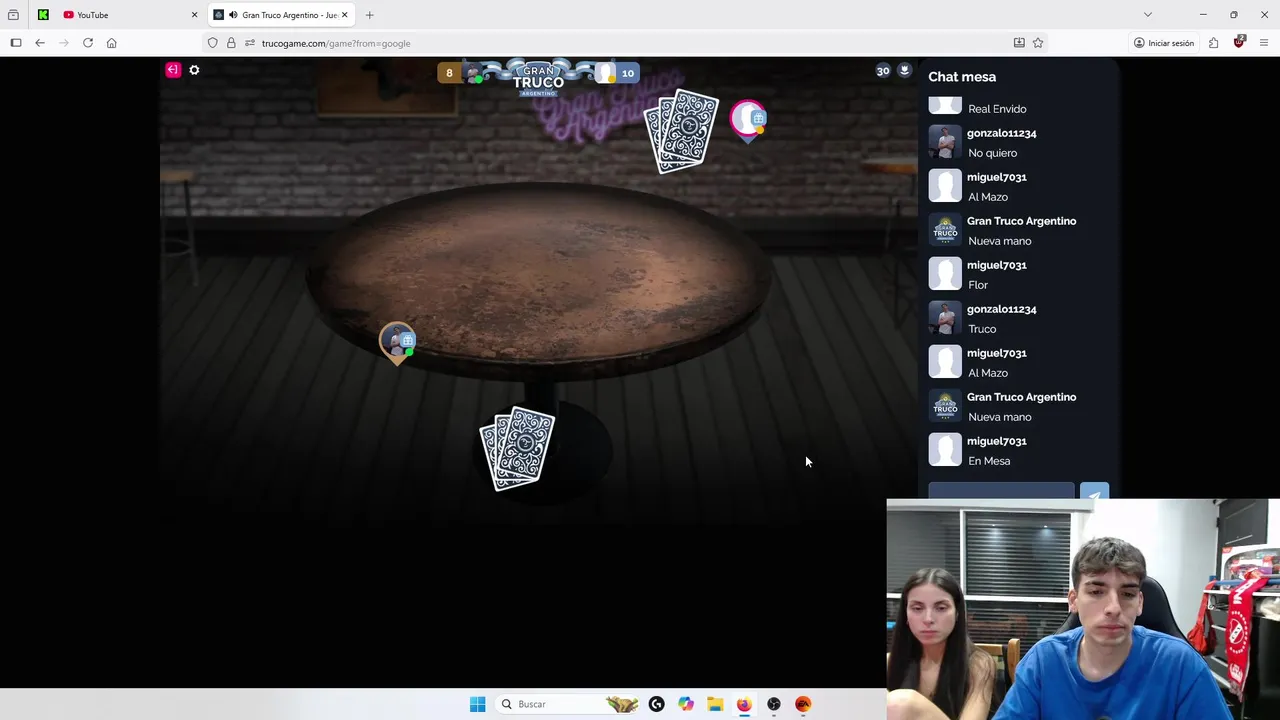Click the Chat mesa header
This screenshot has height=720, width=1280.
(x=962, y=77)
